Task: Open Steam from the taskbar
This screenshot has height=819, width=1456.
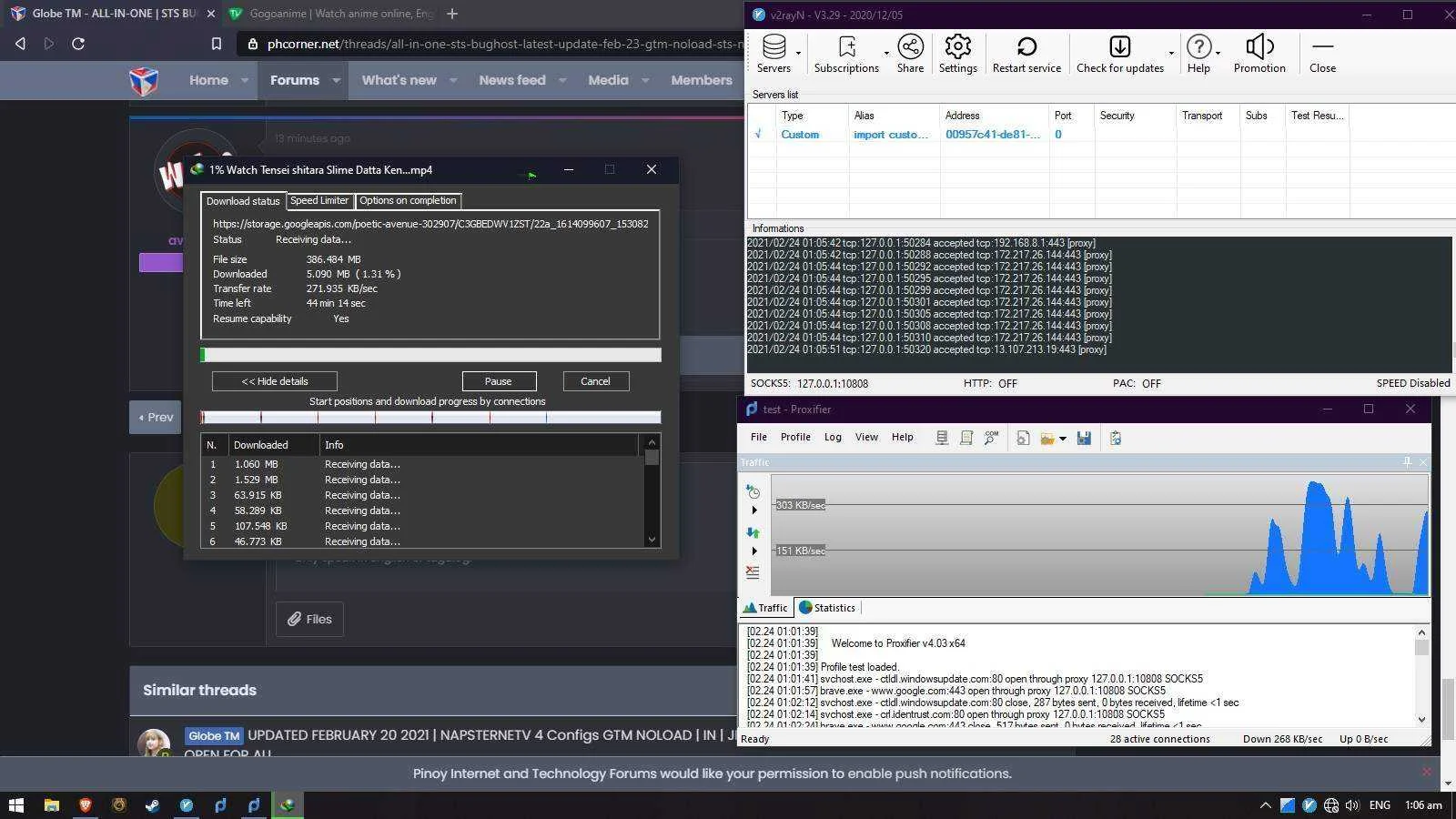Action: (152, 805)
